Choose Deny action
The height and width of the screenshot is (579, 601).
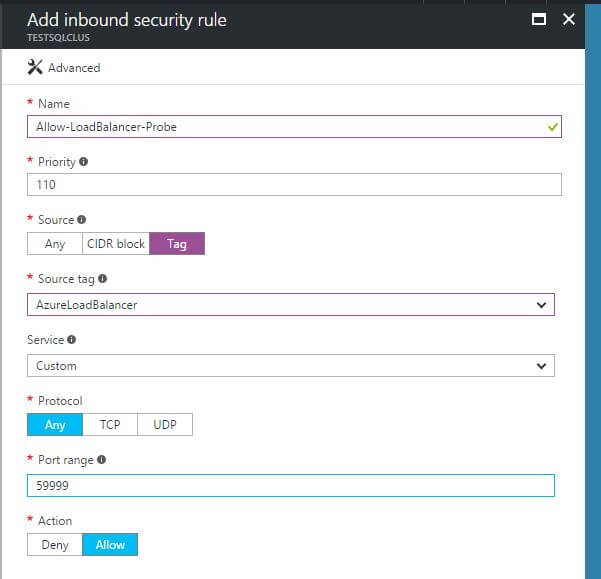click(55, 545)
